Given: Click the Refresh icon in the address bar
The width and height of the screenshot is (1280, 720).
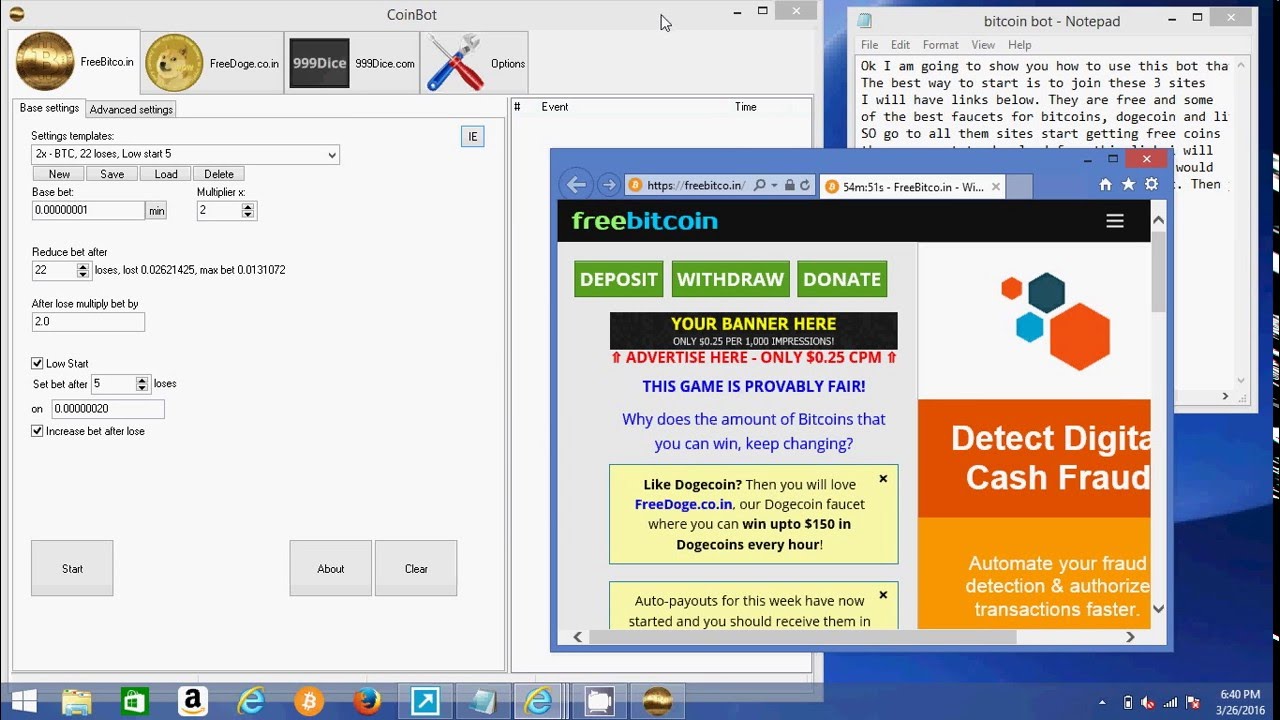Looking at the screenshot, I should pyautogui.click(x=805, y=185).
